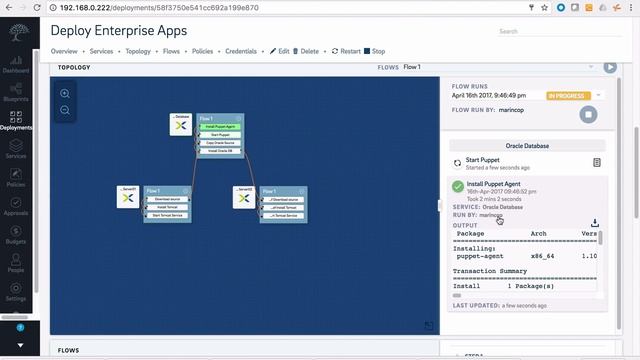Open the browser menu (three dots)
The width and height of the screenshot is (640, 360).
click(x=631, y=7)
